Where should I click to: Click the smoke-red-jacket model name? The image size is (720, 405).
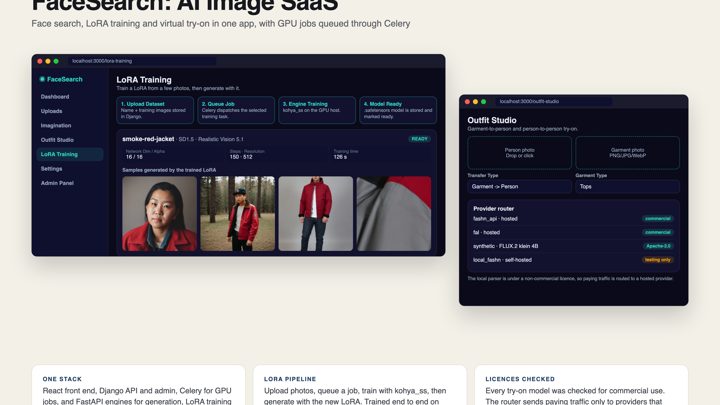pyautogui.click(x=148, y=139)
